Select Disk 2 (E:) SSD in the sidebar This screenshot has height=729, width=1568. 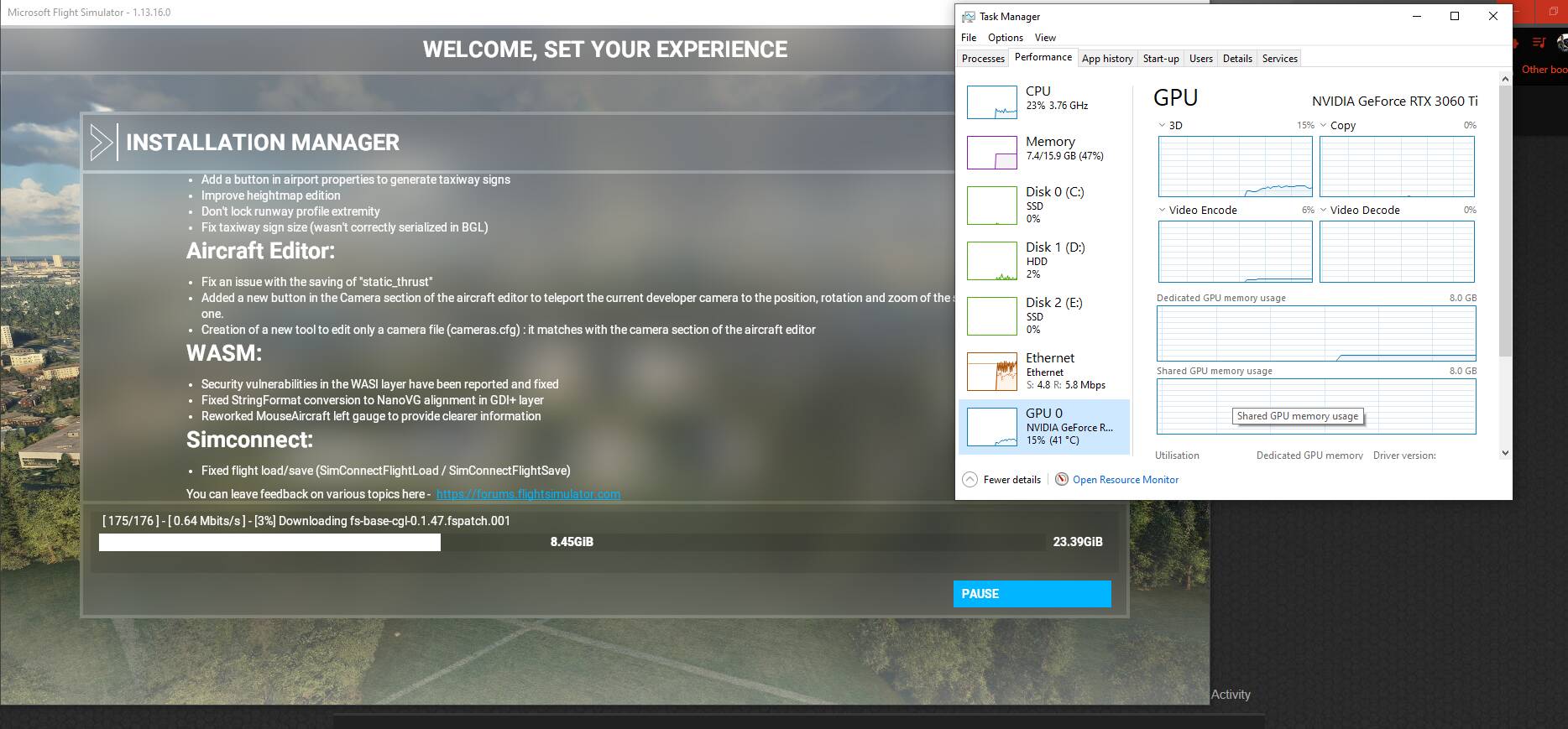point(1044,315)
